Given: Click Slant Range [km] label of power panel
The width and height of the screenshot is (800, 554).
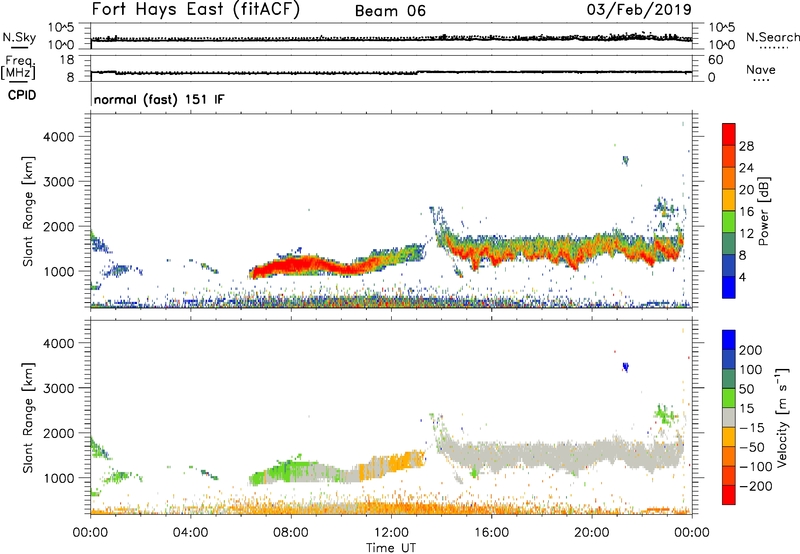Looking at the screenshot, I should click(28, 211).
